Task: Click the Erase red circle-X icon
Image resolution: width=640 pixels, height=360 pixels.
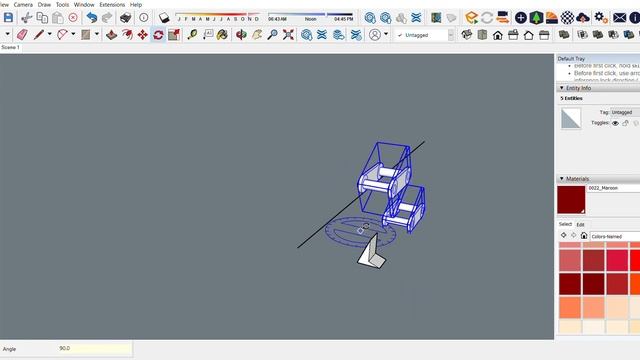Action: click(x=73, y=18)
